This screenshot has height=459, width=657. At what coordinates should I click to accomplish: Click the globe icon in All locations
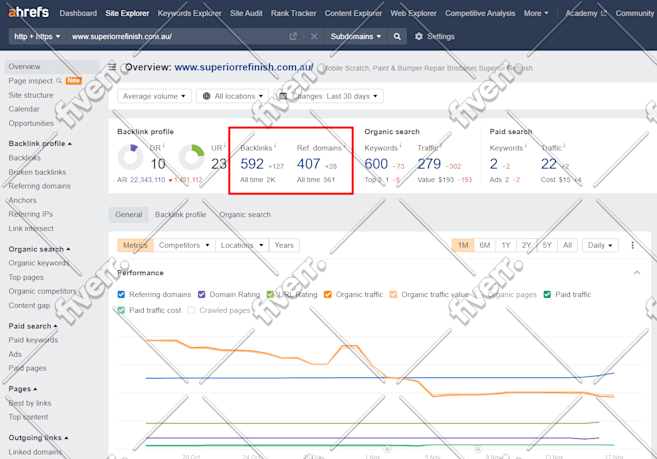coord(206,96)
